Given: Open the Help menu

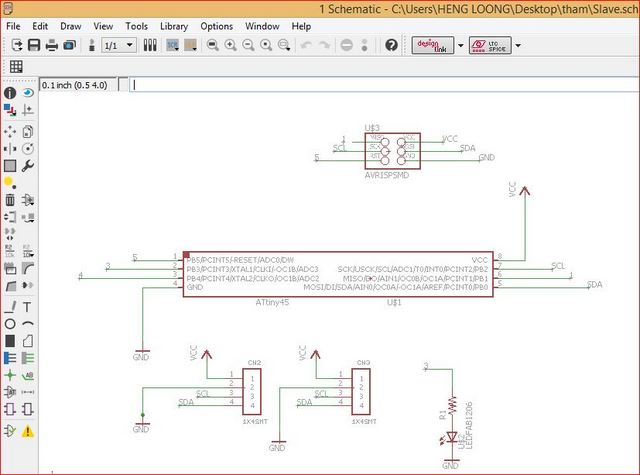Looking at the screenshot, I should coord(301,26).
